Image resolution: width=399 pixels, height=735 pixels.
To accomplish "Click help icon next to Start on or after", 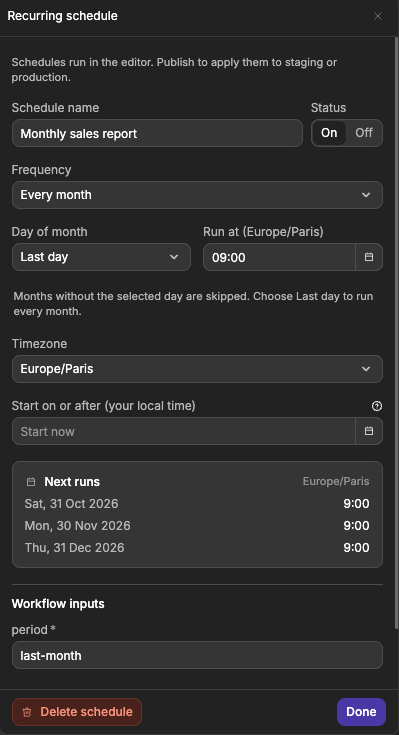I will 377,406.
